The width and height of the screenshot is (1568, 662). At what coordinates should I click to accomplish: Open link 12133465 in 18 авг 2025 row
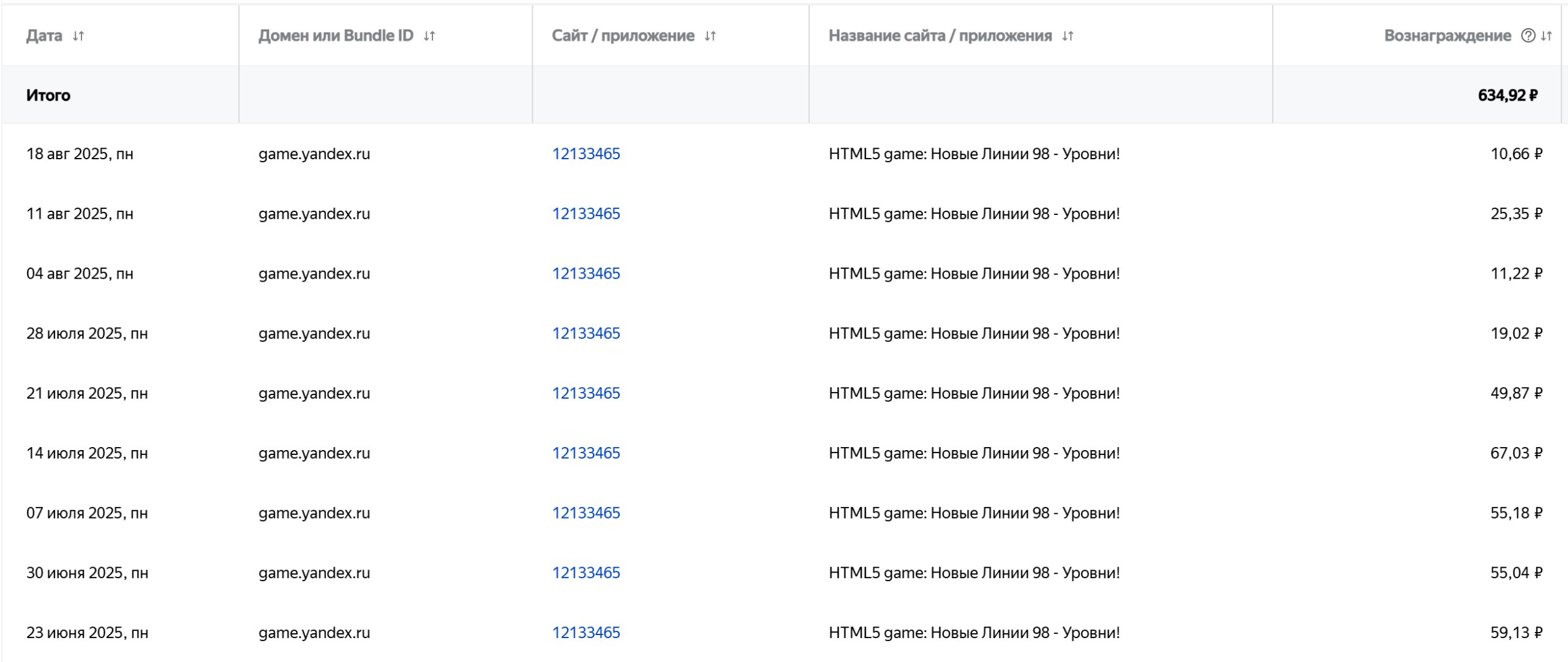tap(586, 154)
